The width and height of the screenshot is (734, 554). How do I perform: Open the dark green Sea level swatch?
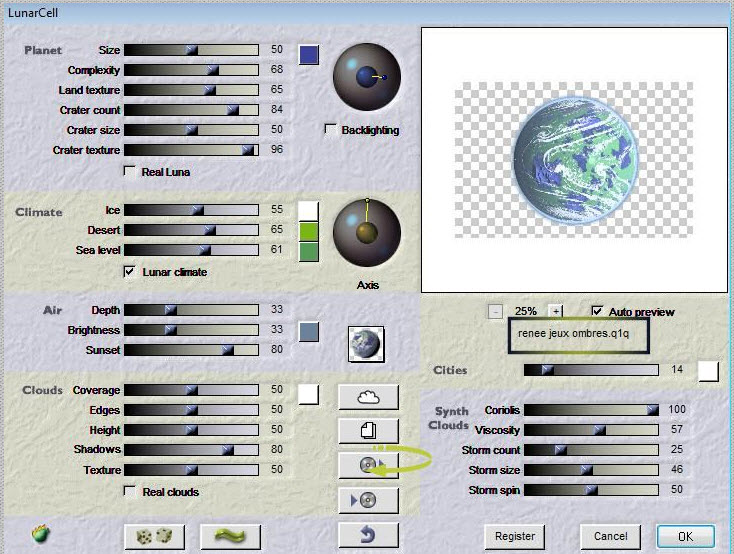308,252
